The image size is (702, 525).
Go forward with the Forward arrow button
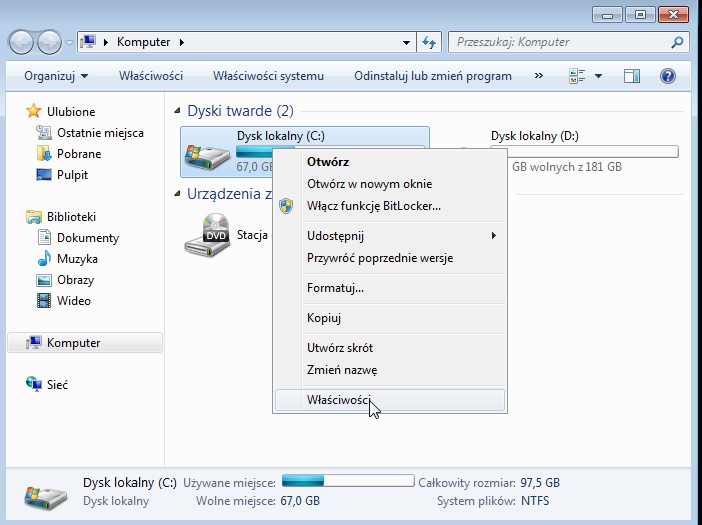click(x=49, y=43)
